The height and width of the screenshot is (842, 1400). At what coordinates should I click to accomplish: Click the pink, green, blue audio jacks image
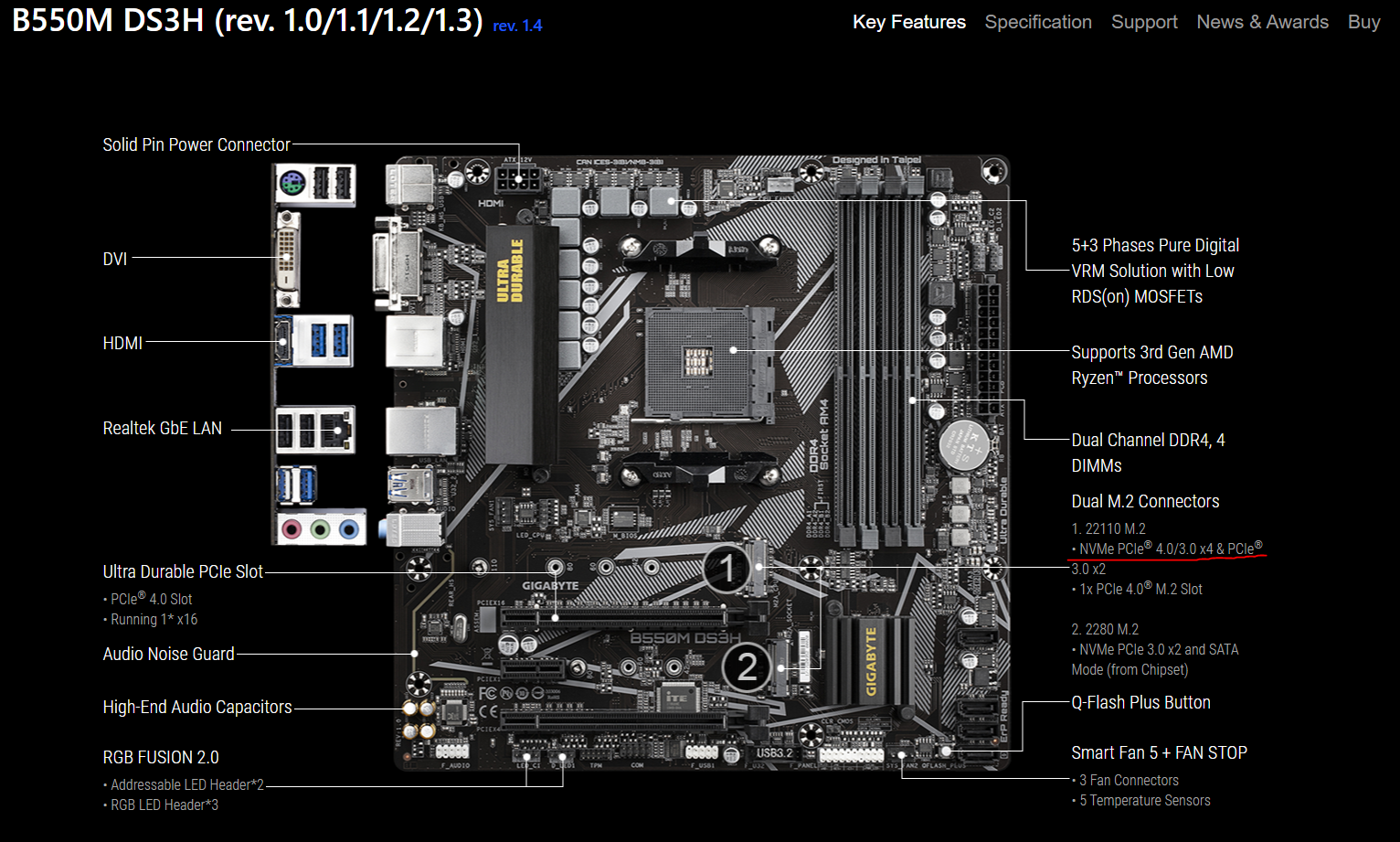[320, 528]
